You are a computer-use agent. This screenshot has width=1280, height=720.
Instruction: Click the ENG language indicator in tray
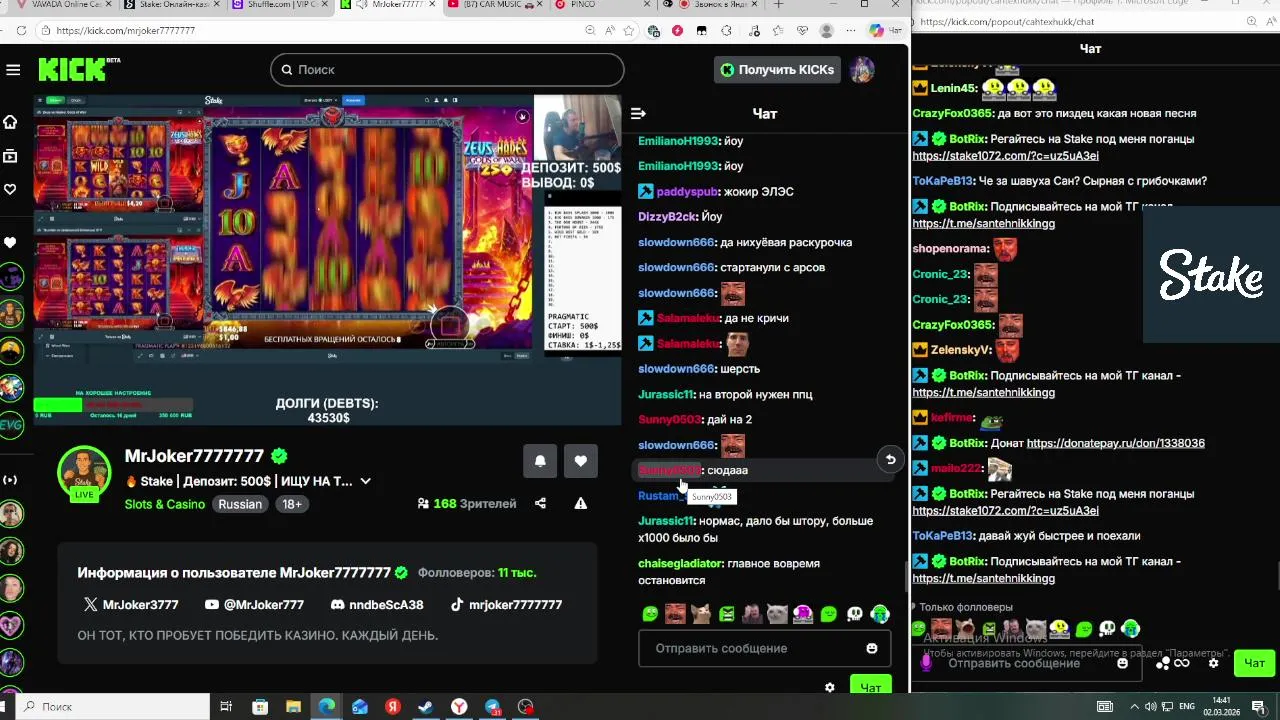coord(1187,707)
